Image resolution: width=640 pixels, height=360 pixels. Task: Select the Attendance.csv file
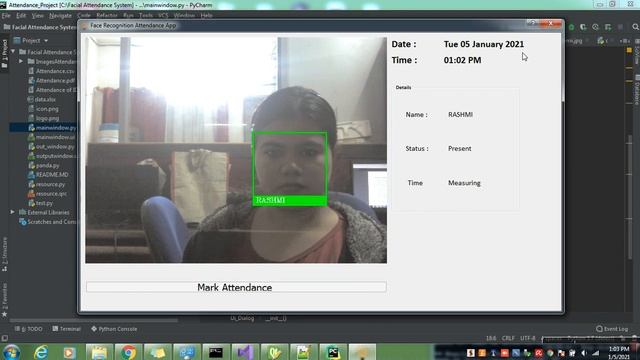point(51,71)
